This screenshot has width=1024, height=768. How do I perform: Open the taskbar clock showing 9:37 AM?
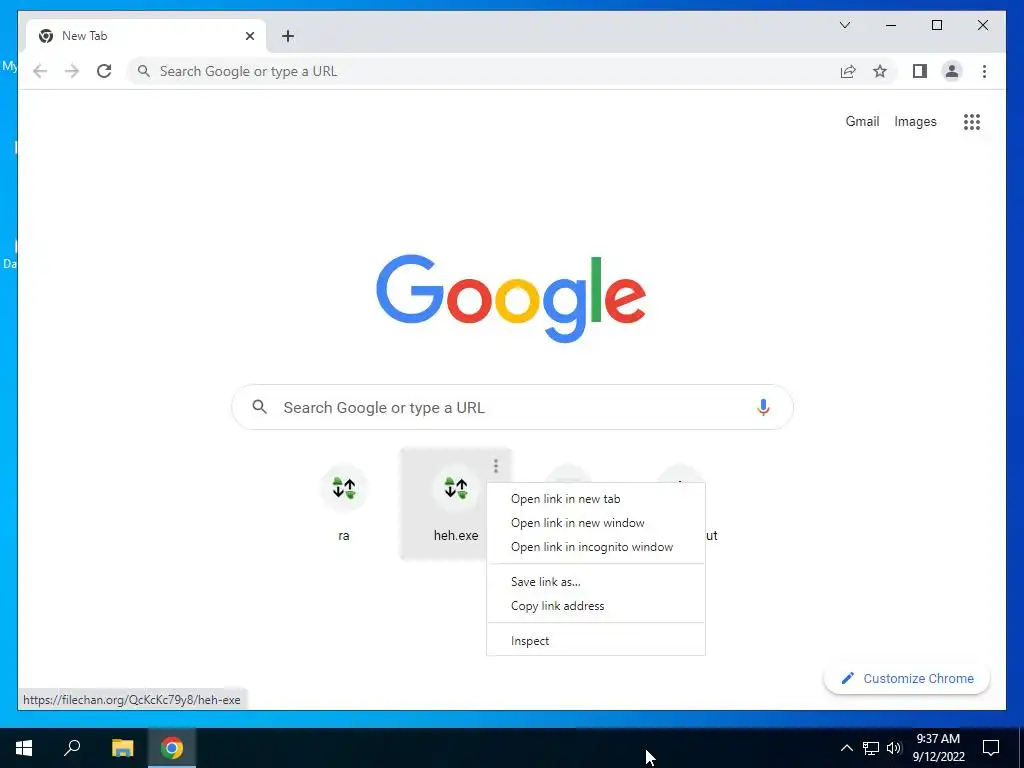[x=938, y=748]
